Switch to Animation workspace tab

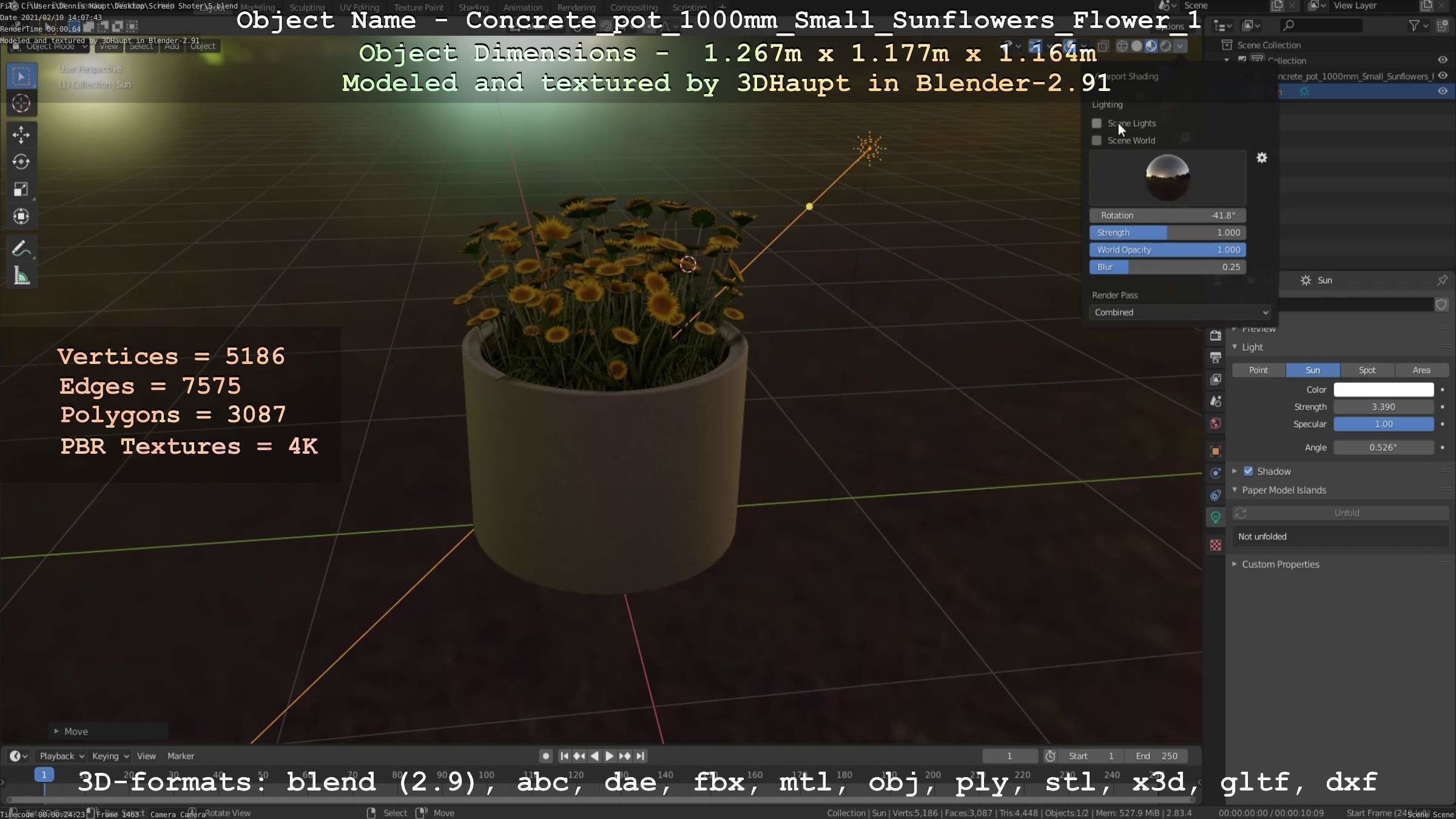523,7
